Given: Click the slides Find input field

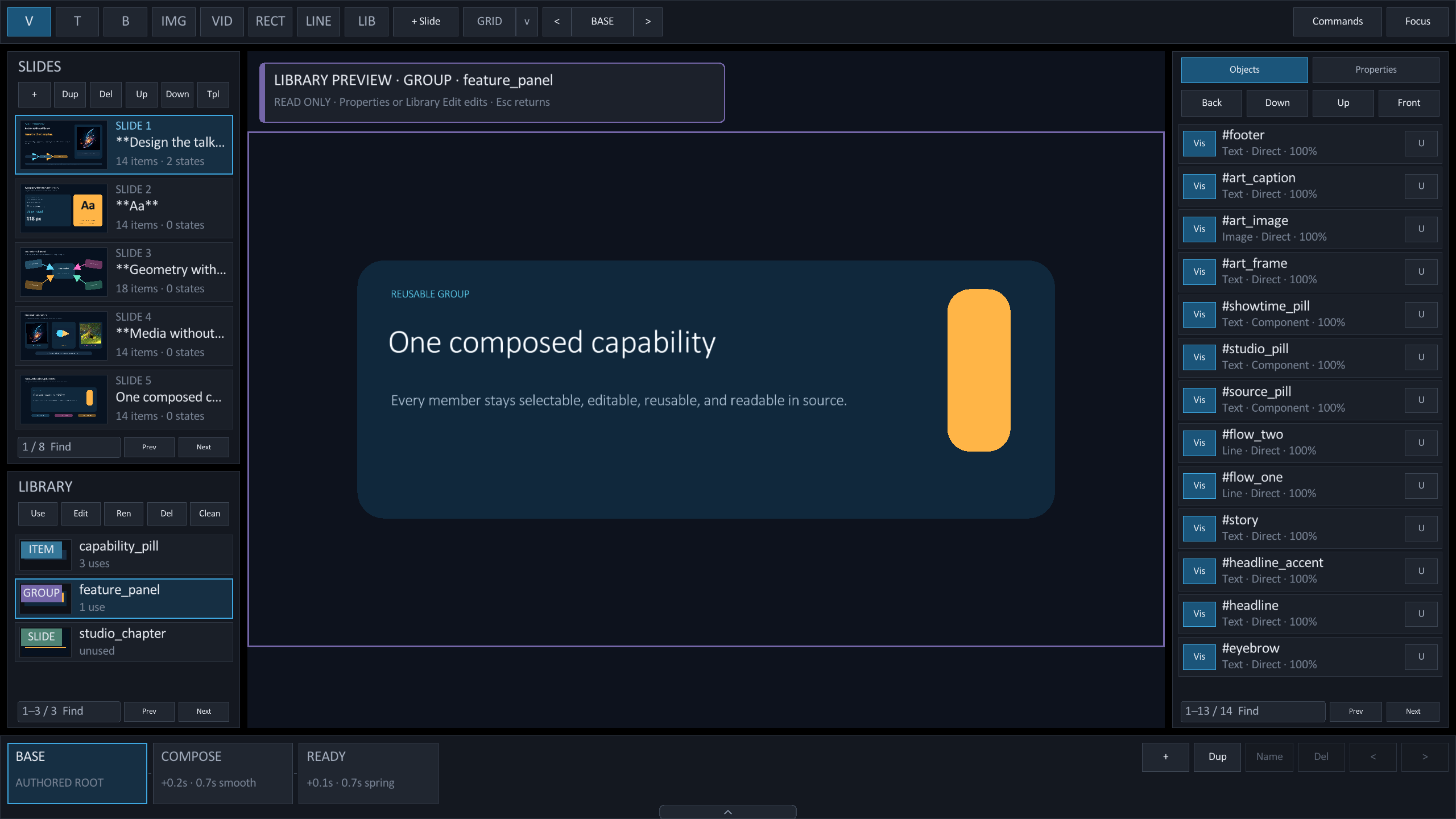Looking at the screenshot, I should [69, 447].
